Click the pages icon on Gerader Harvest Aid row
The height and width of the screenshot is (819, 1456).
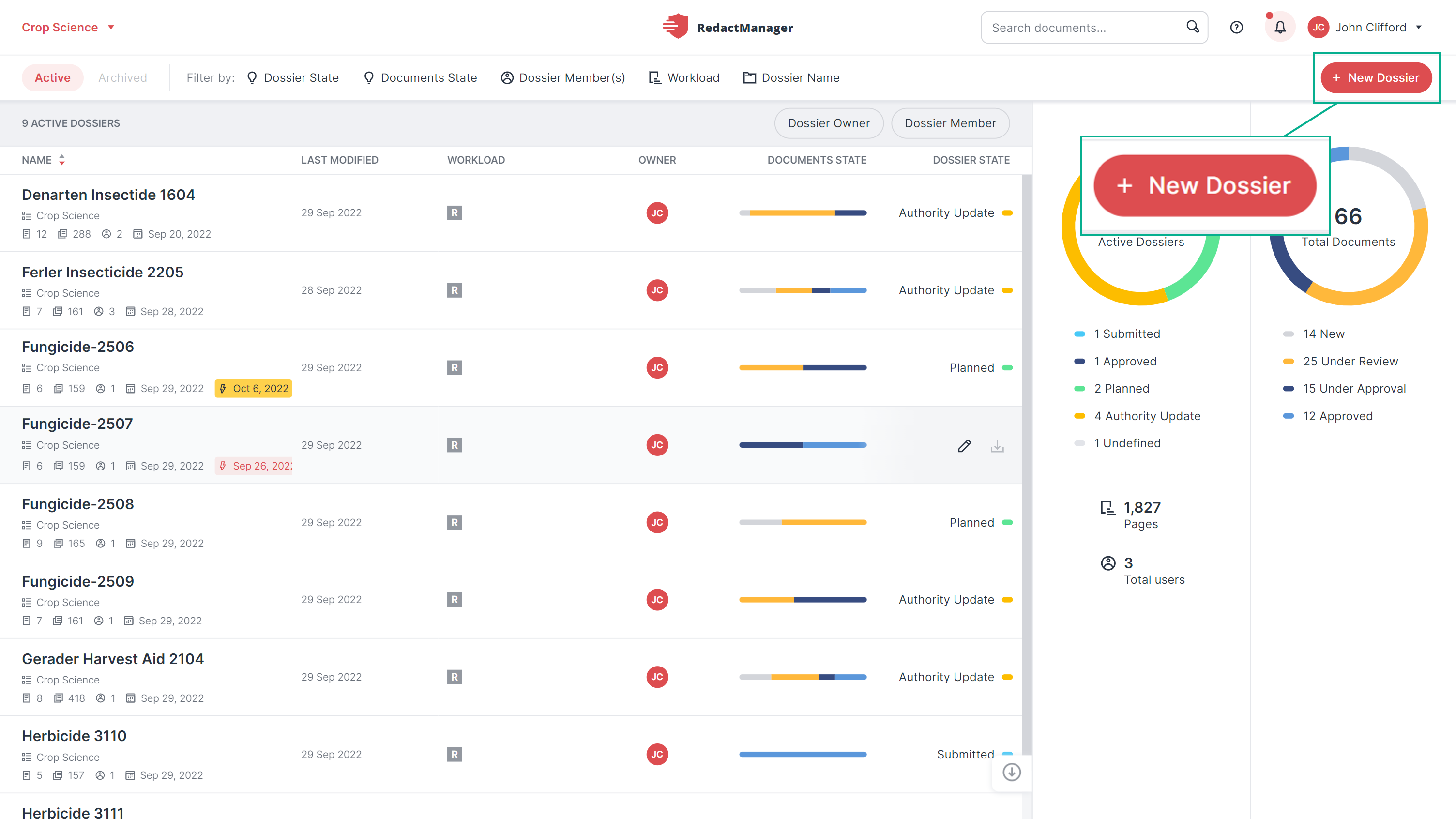(x=58, y=698)
